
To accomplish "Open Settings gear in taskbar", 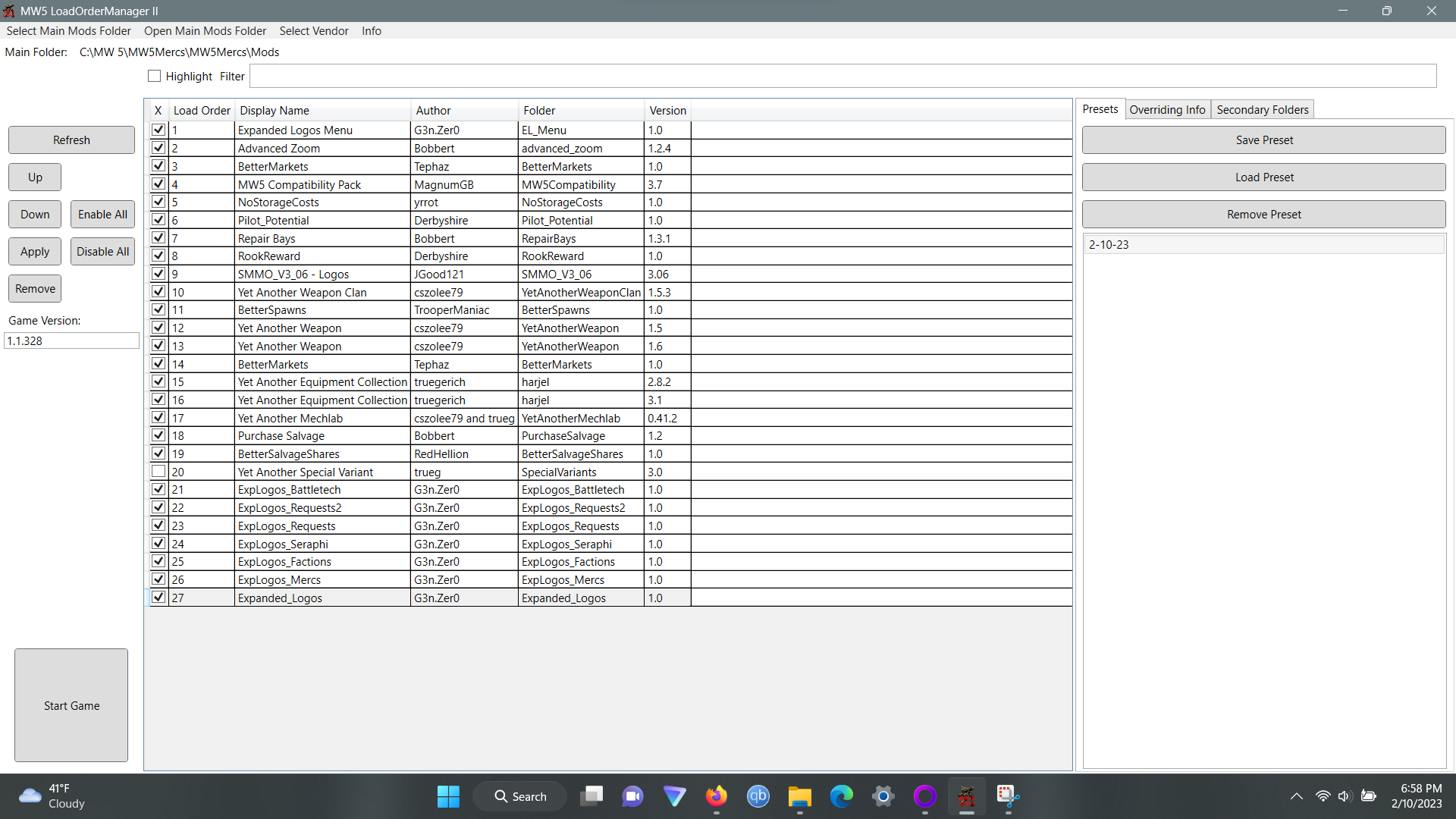I will tap(883, 796).
